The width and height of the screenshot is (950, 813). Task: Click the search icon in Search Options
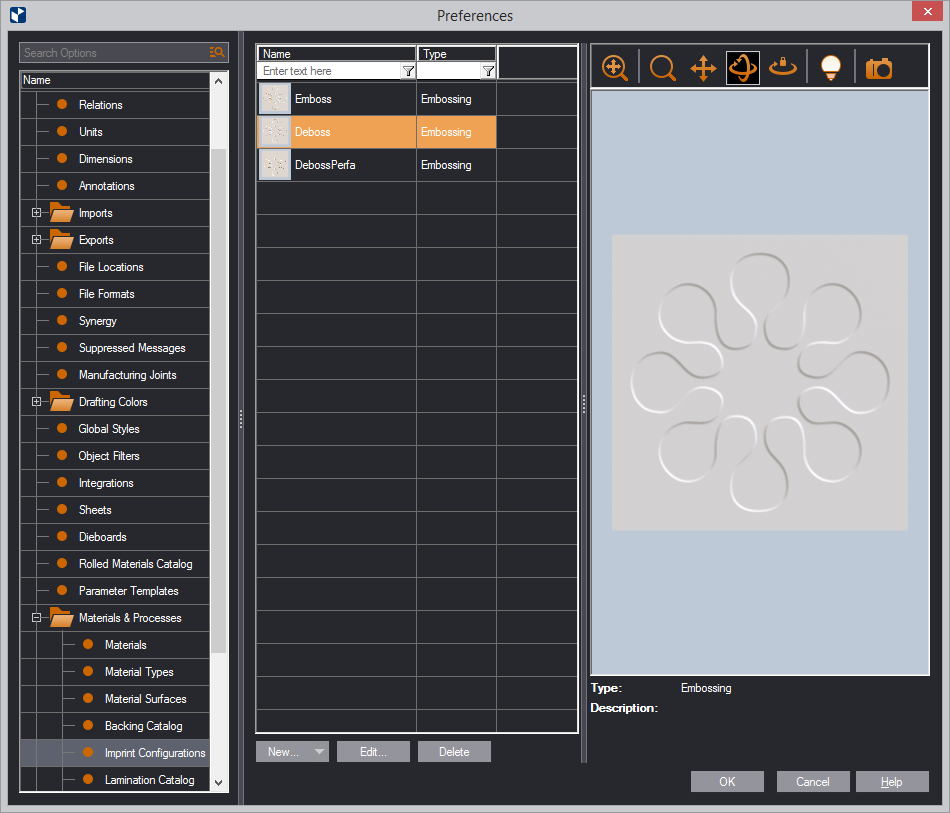[217, 53]
